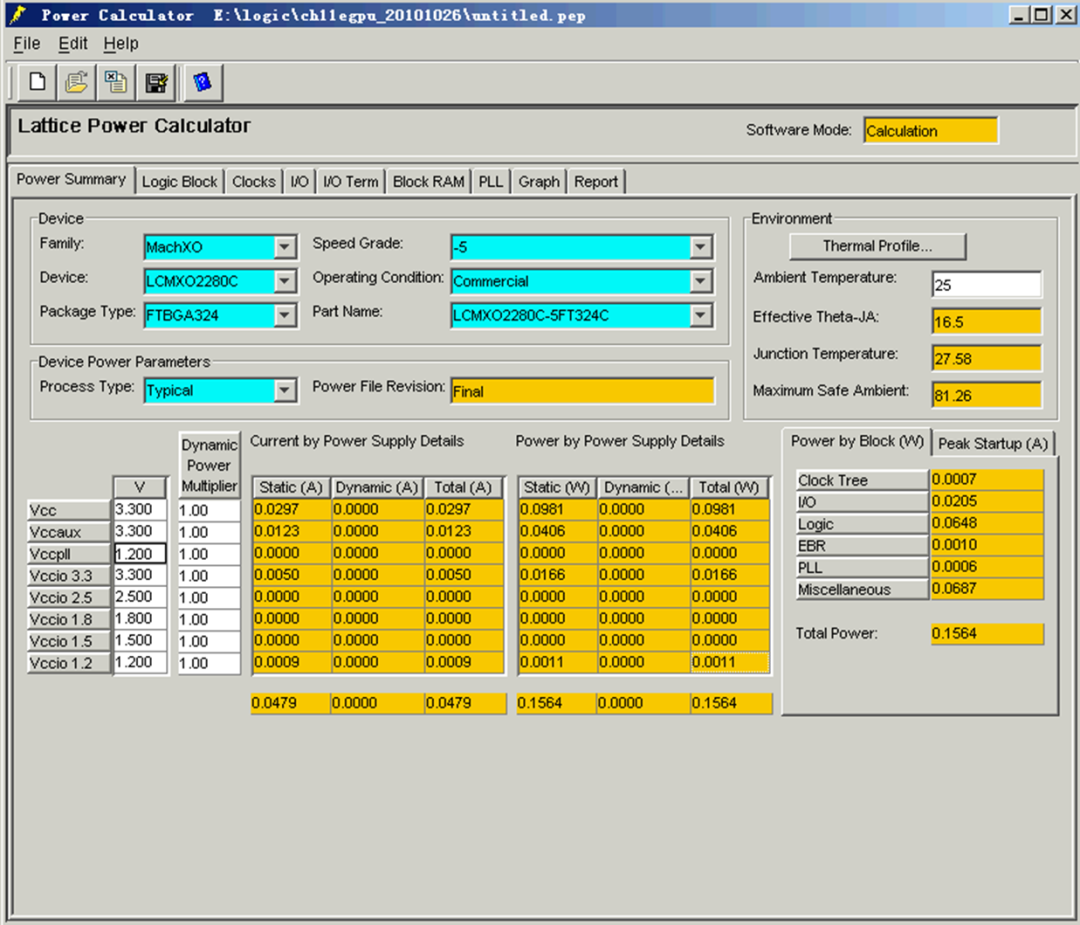This screenshot has height=925, width=1080.
Task: Open the blue Help book icon
Action: coord(202,83)
